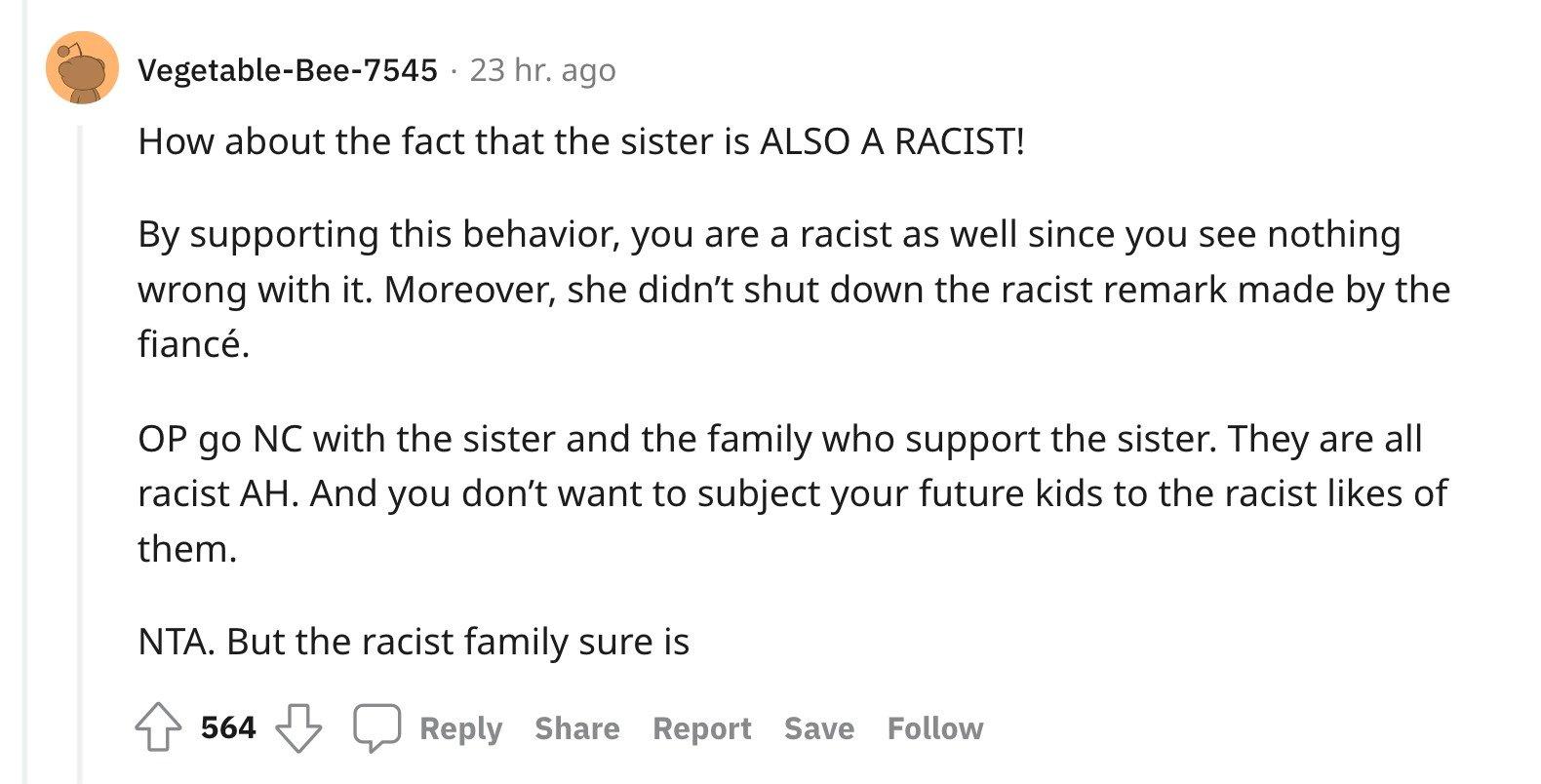Click the 564 vote count
Viewport: 1541px width, 784px height.
[x=228, y=728]
